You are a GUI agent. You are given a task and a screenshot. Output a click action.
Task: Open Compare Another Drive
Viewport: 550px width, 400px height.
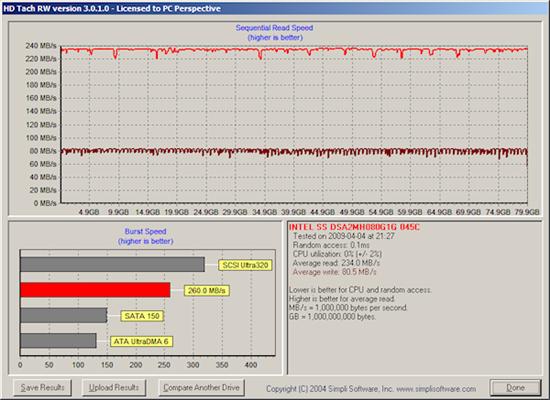[x=201, y=387]
